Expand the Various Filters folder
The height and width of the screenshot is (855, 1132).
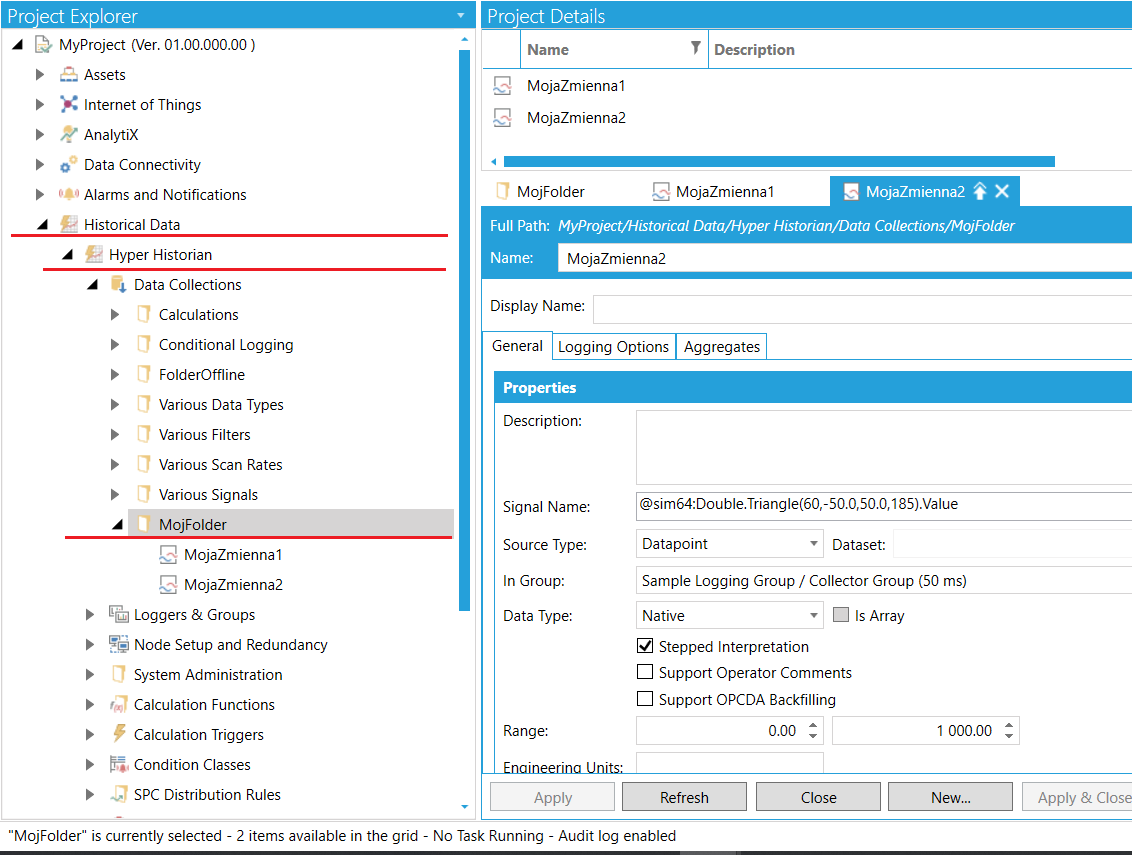tap(115, 435)
